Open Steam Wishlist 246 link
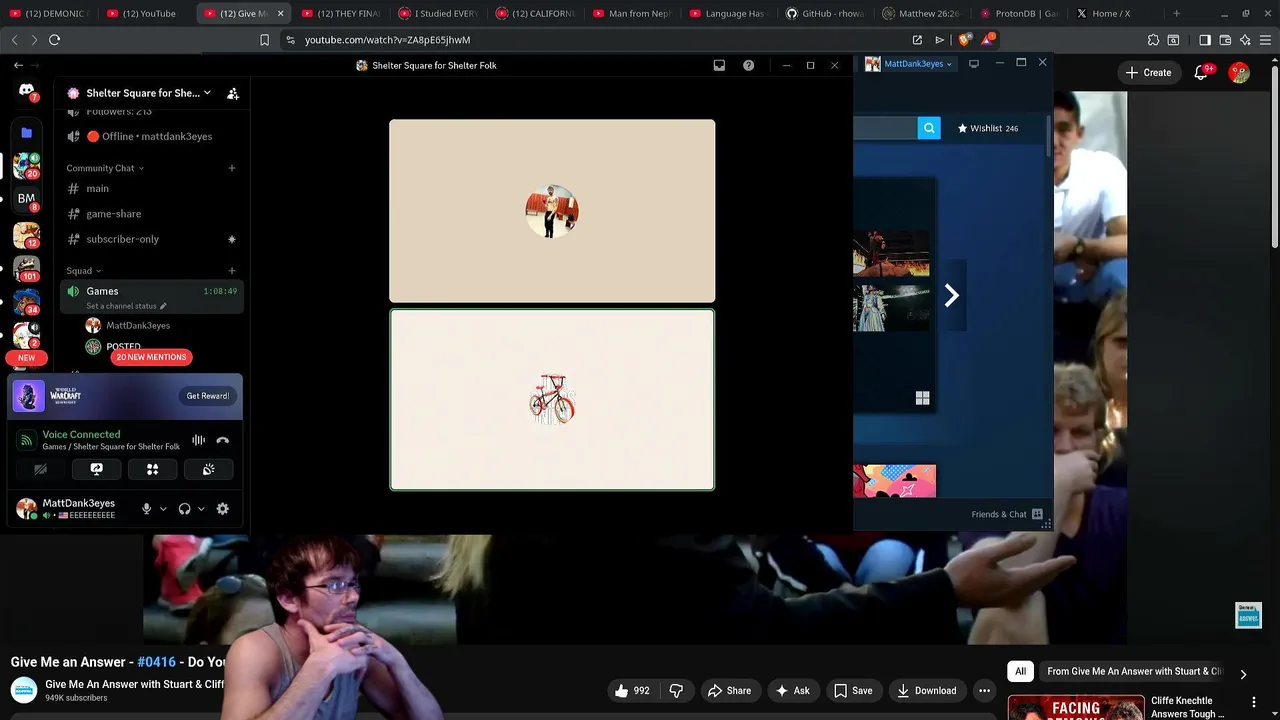The height and width of the screenshot is (720, 1280). [988, 128]
